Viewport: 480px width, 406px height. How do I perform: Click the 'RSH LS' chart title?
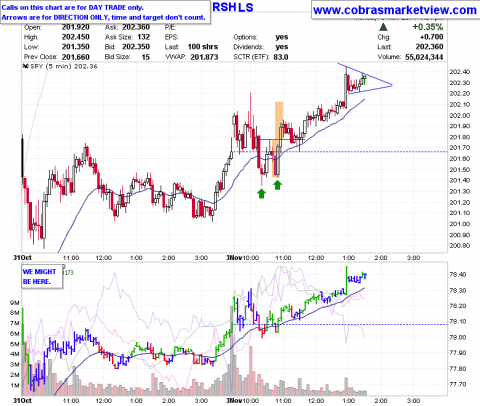click(x=233, y=7)
